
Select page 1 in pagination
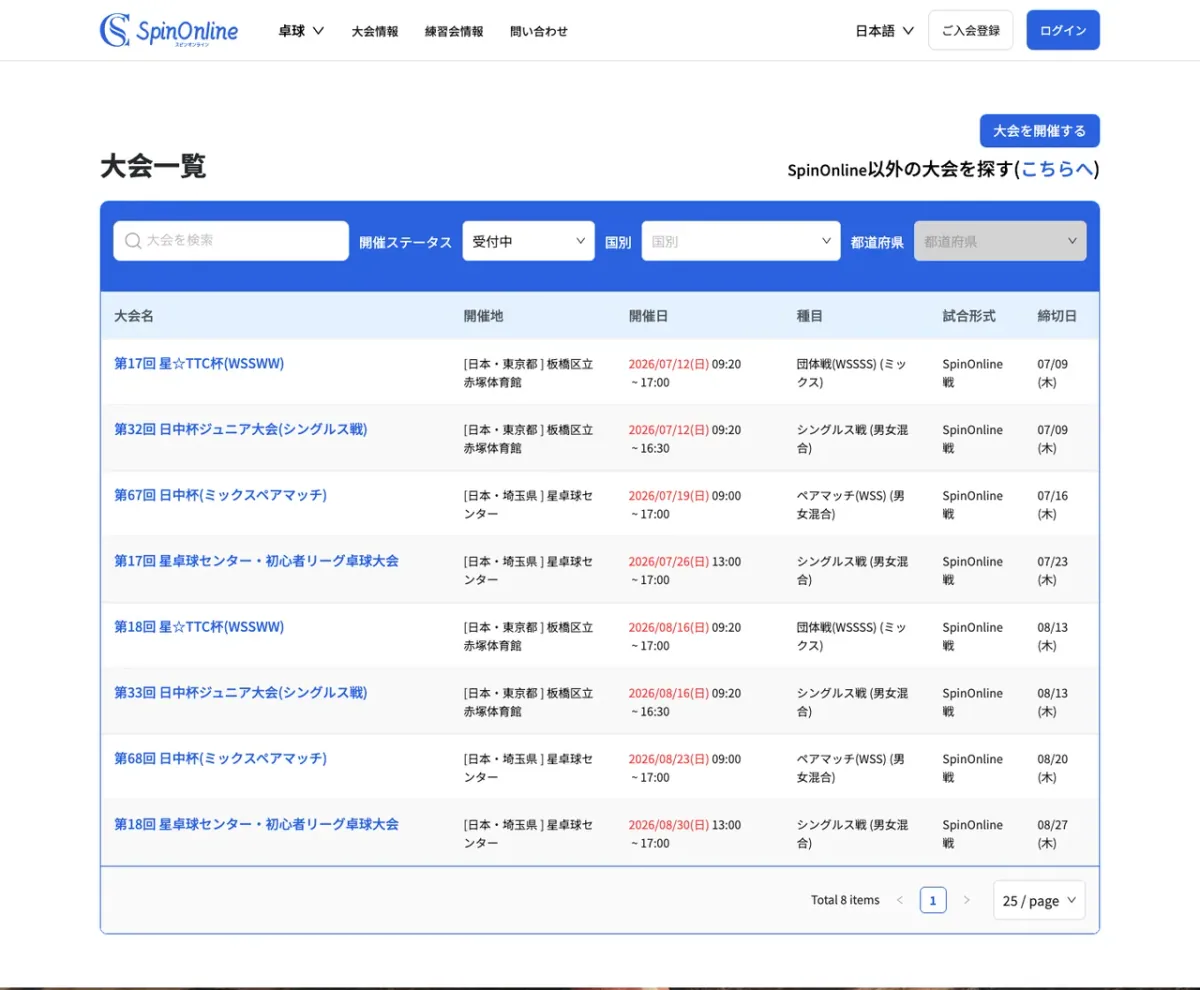[x=933, y=900]
